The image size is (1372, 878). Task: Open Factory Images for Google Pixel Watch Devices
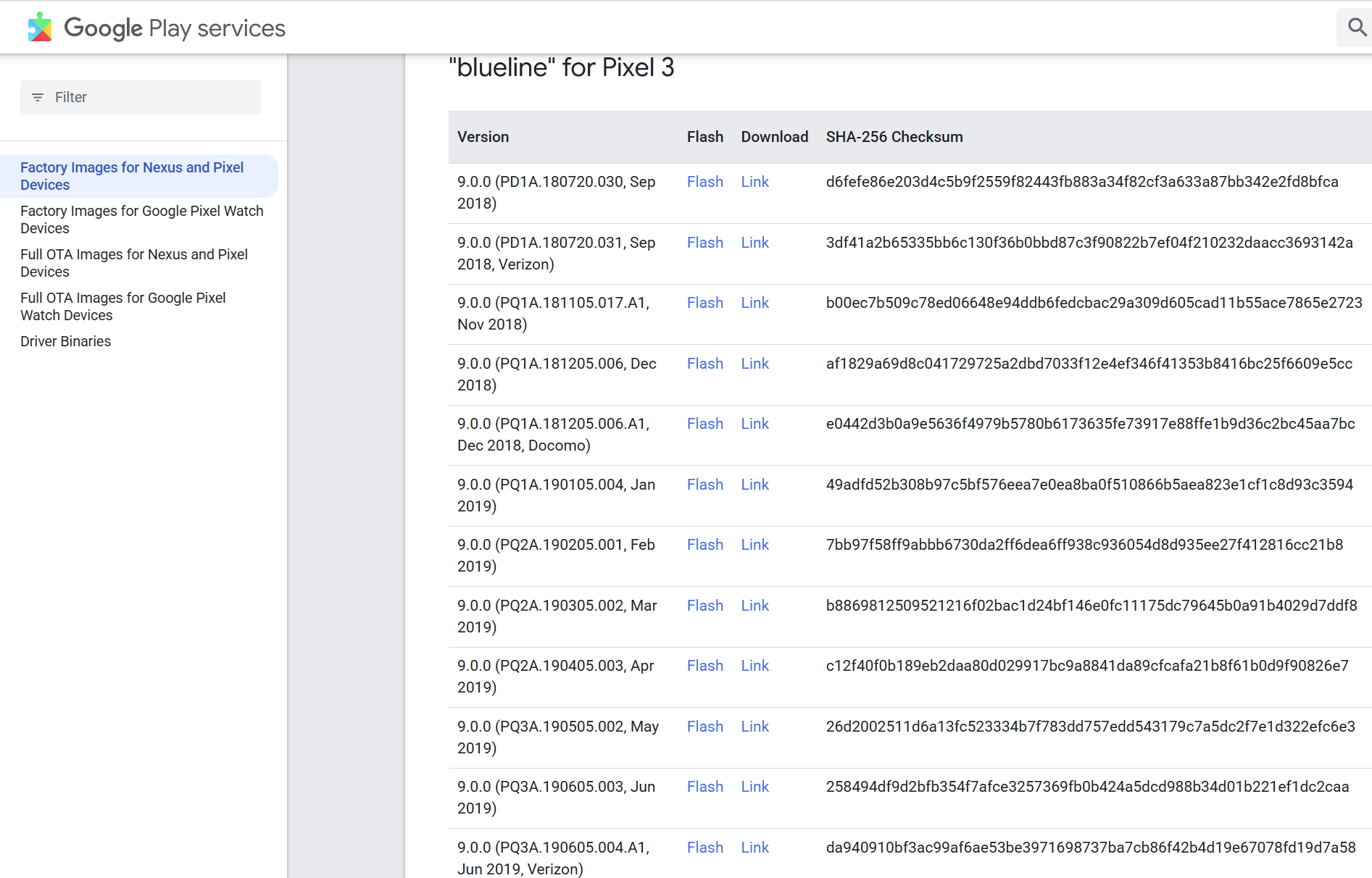point(142,220)
